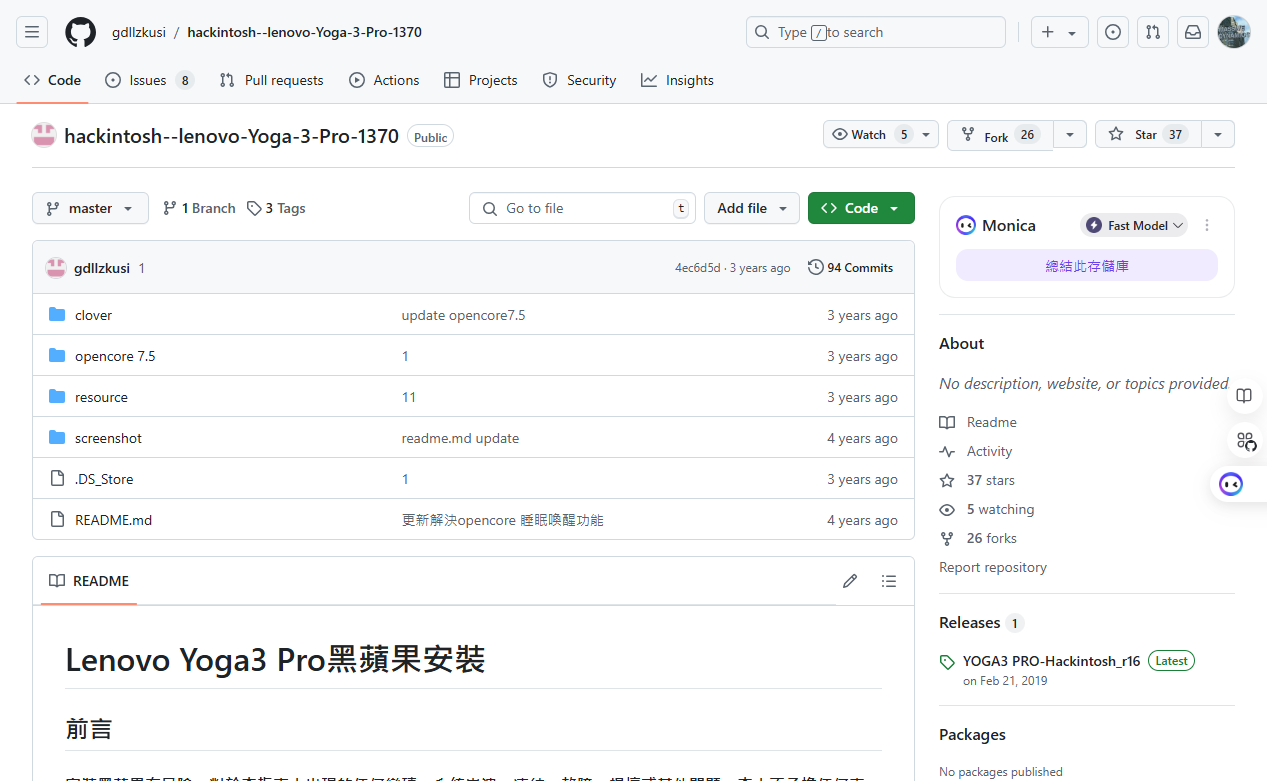Image resolution: width=1267 pixels, height=781 pixels.
Task: Open the green Code dropdown
Action: 861,208
